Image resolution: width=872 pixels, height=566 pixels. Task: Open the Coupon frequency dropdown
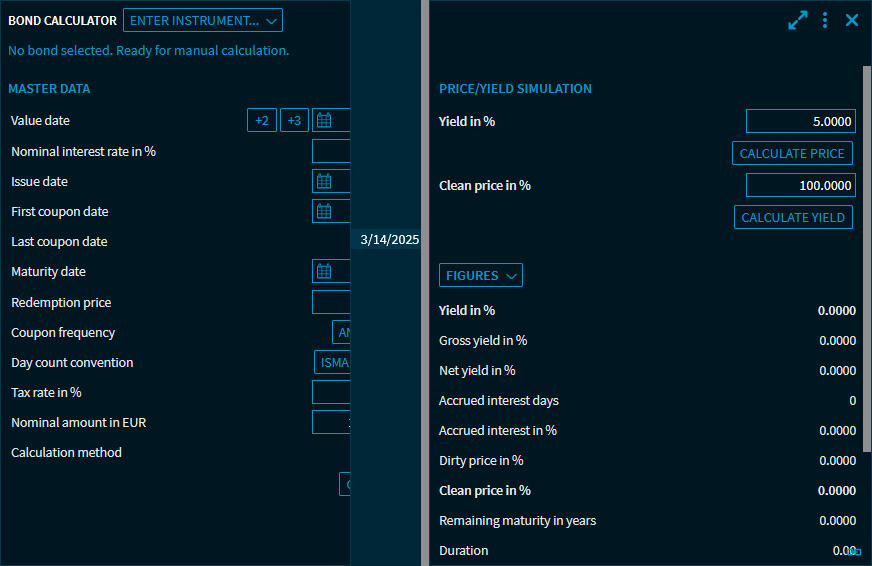point(342,333)
